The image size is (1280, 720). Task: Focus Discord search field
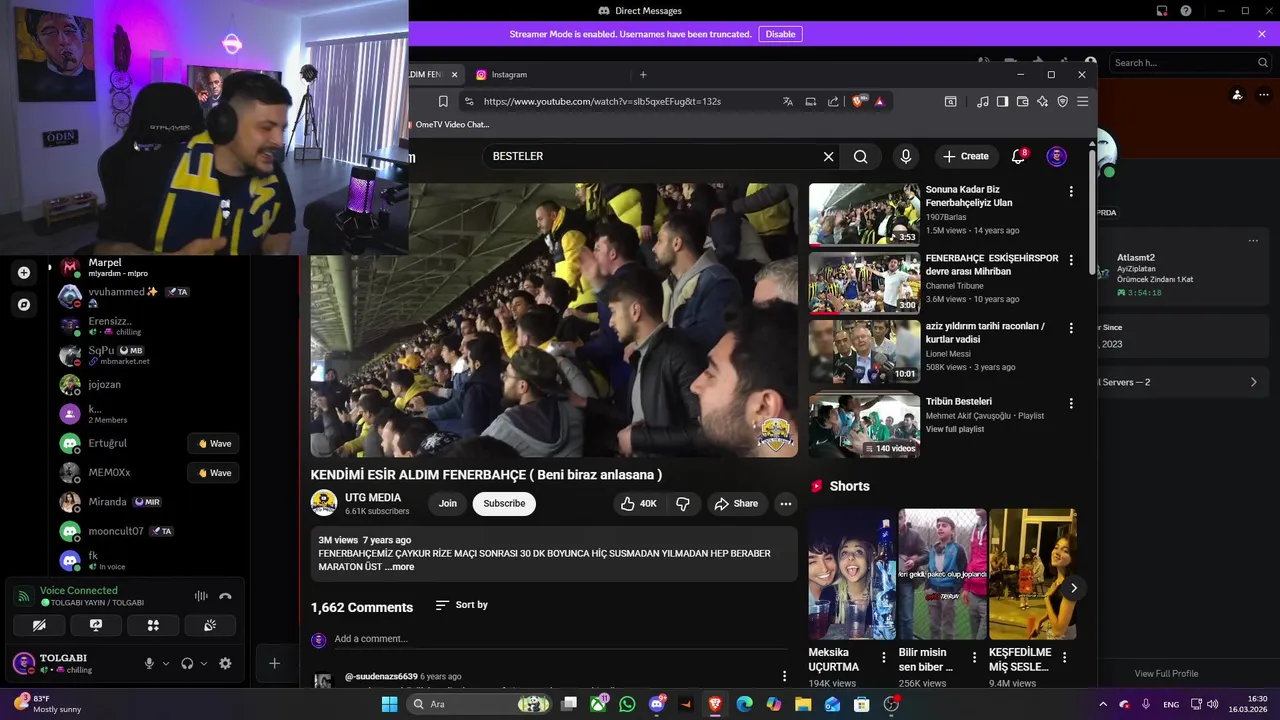coord(1191,62)
